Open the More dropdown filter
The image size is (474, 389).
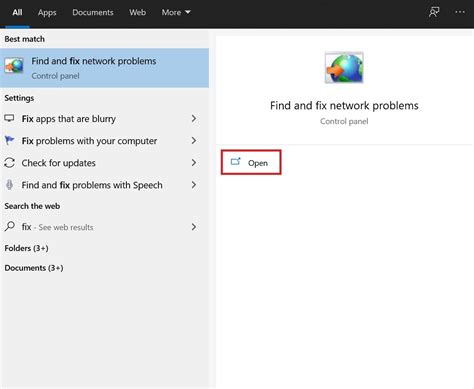coord(176,12)
